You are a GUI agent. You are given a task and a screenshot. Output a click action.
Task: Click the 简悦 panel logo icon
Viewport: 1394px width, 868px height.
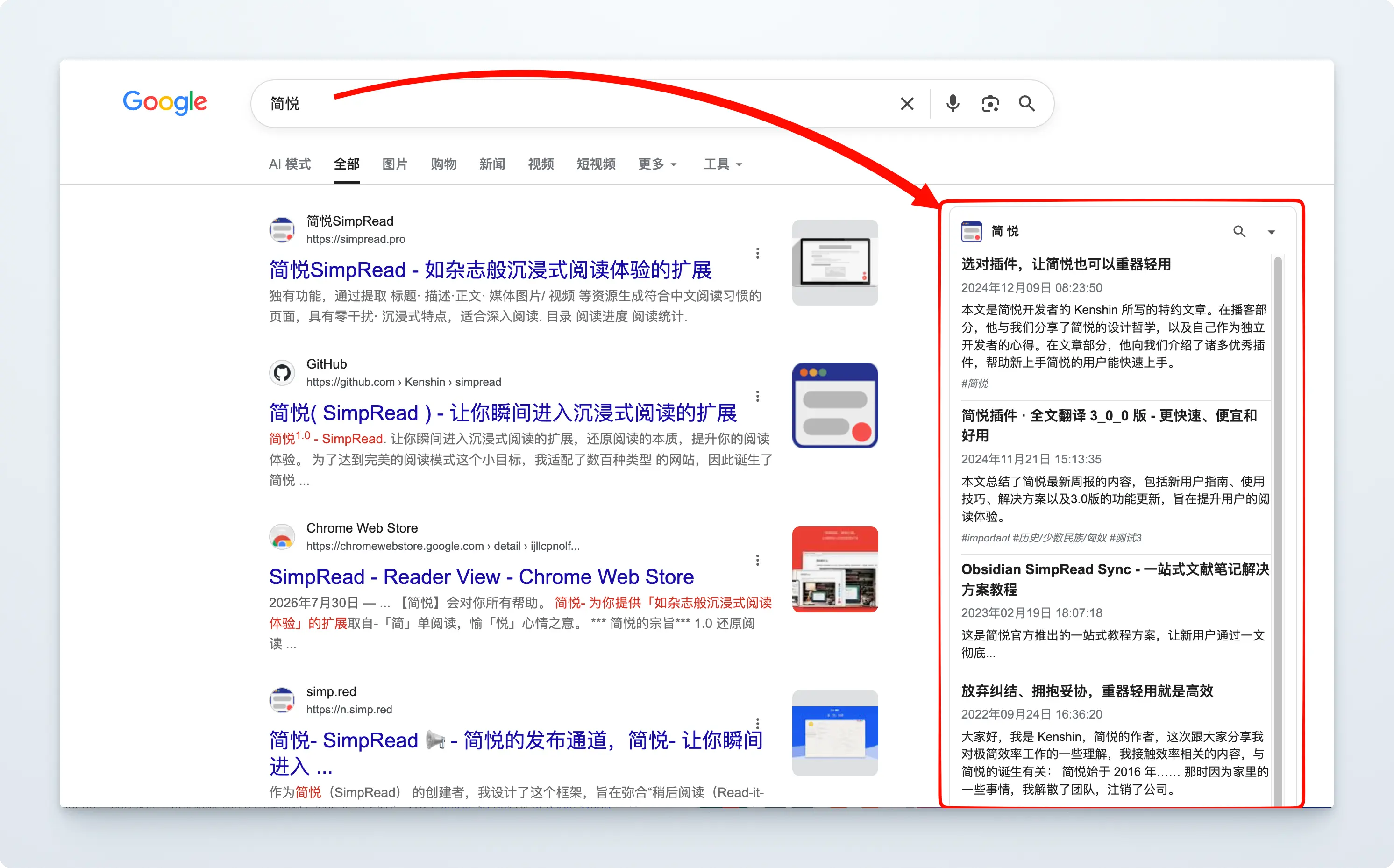[972, 231]
